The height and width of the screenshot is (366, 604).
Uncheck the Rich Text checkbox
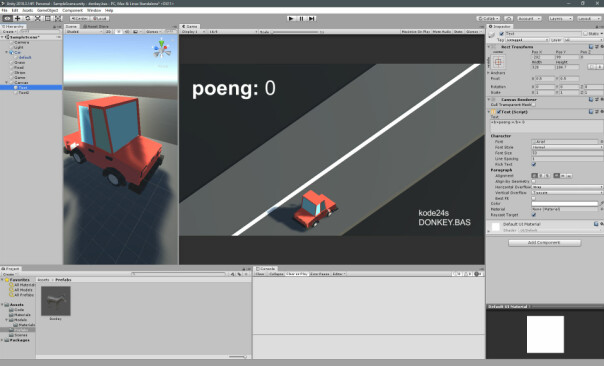pos(534,165)
